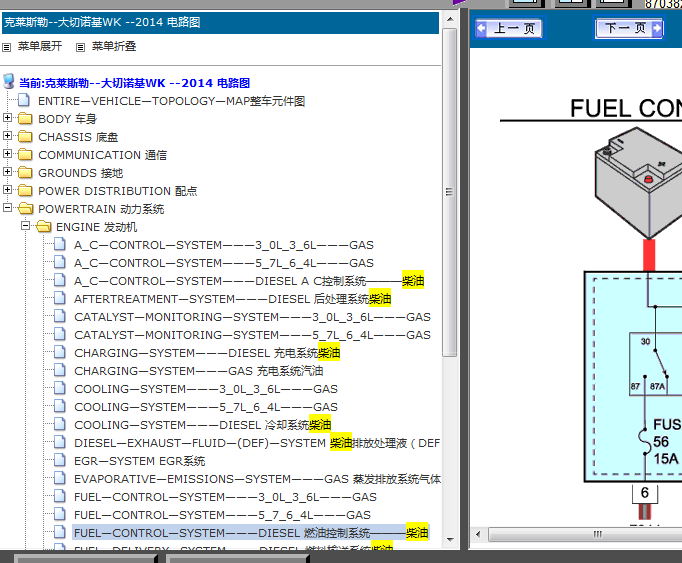Open A_C-CONTROL-SYSTEM DIESEL A C控制系统 entry

pos(249,281)
